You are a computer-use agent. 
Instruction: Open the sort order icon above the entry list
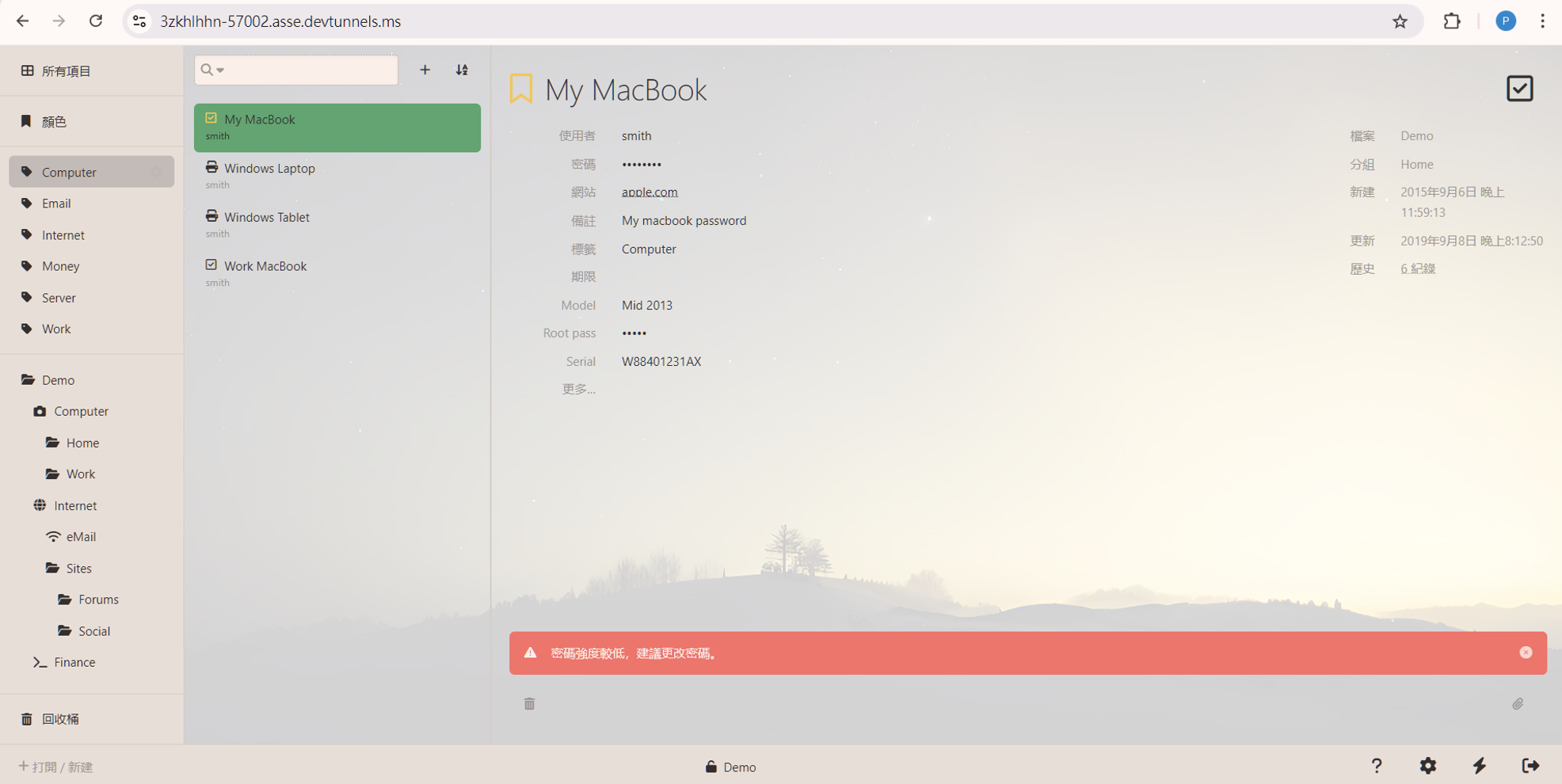[462, 70]
